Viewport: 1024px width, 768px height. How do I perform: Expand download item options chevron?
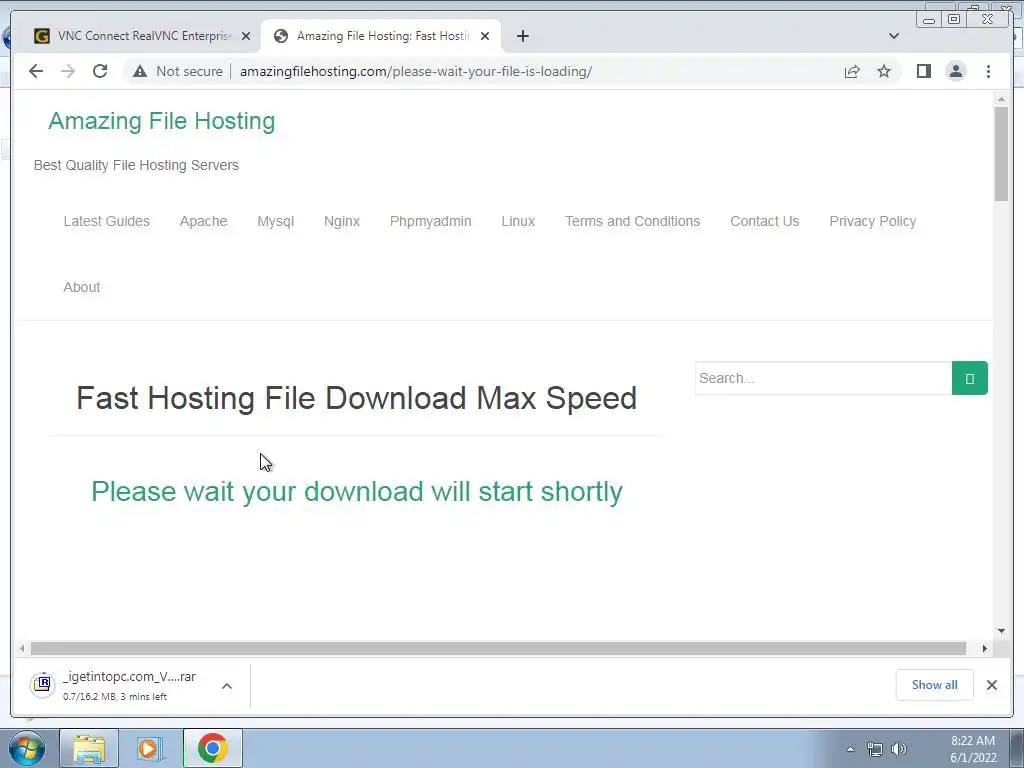pos(227,686)
